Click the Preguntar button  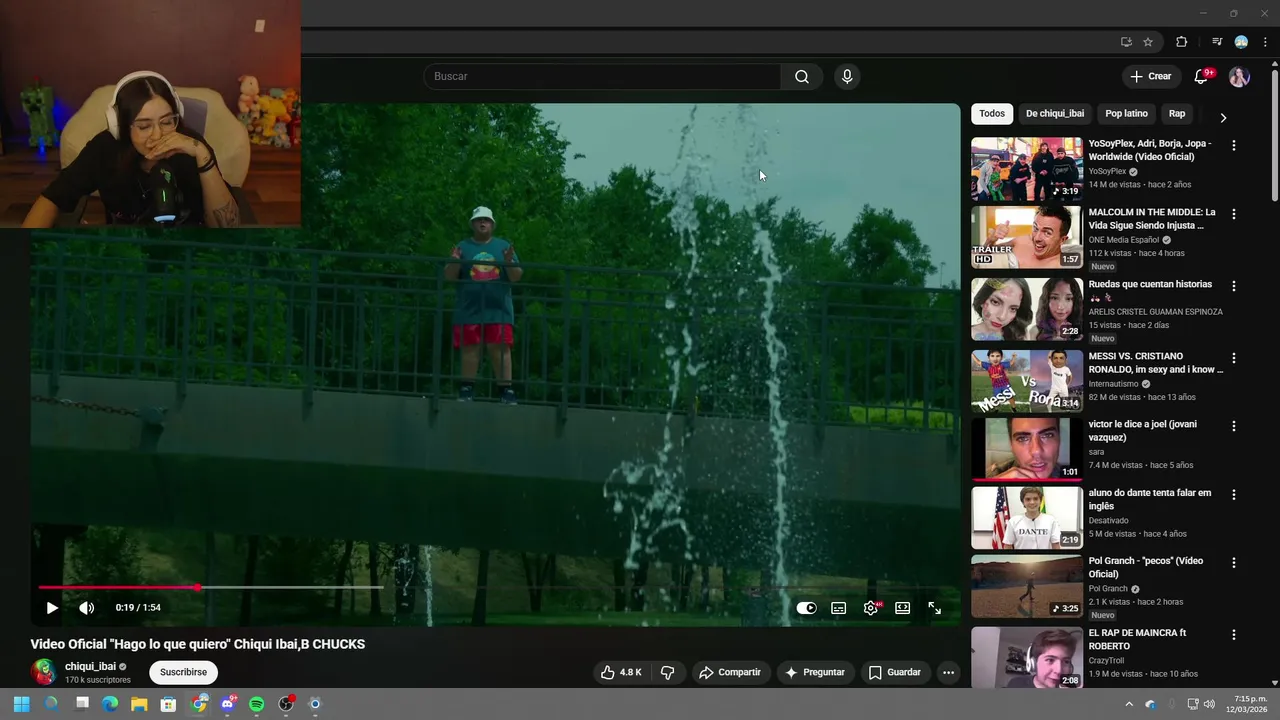815,673
